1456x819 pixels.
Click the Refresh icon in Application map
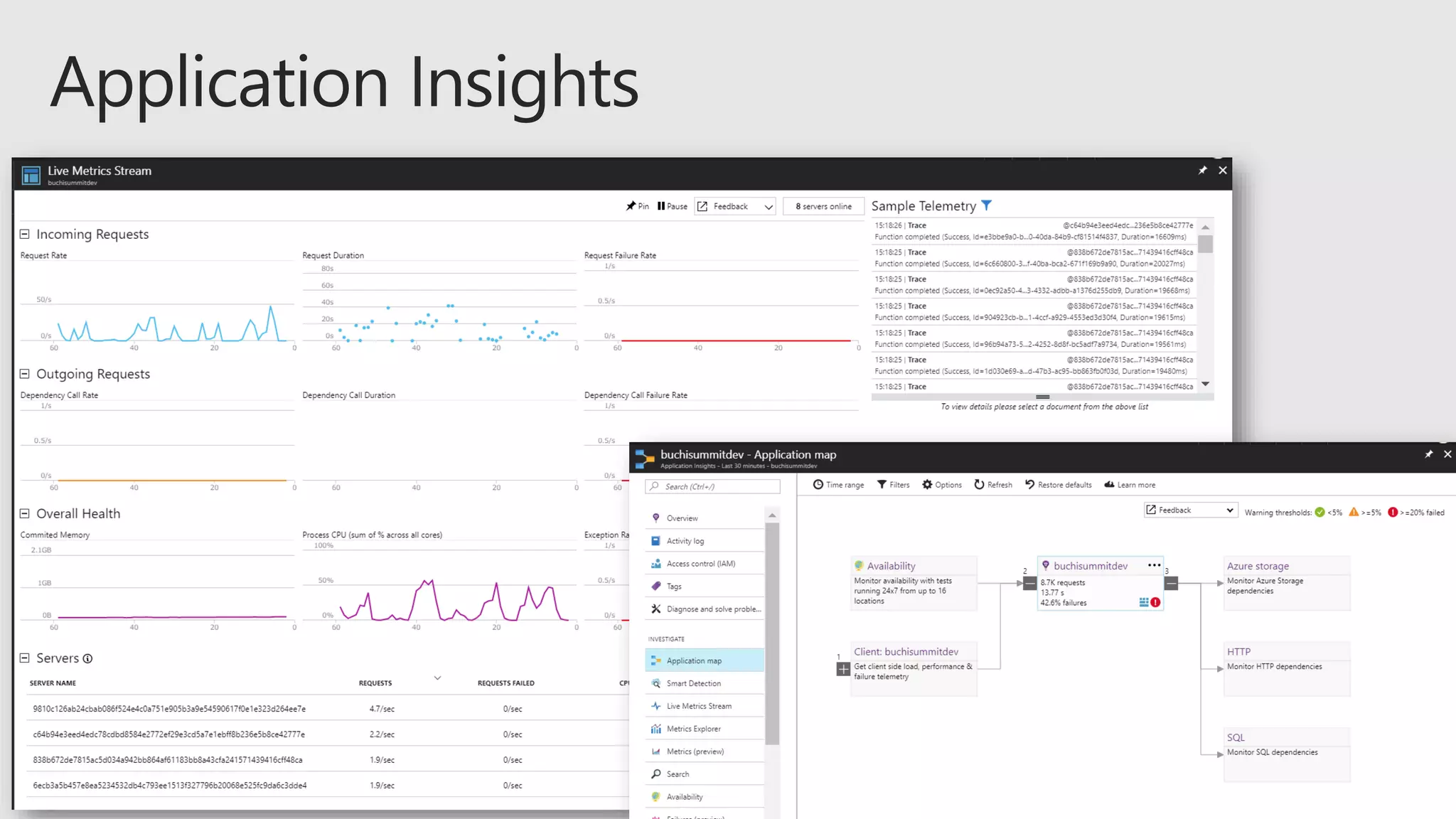point(979,485)
